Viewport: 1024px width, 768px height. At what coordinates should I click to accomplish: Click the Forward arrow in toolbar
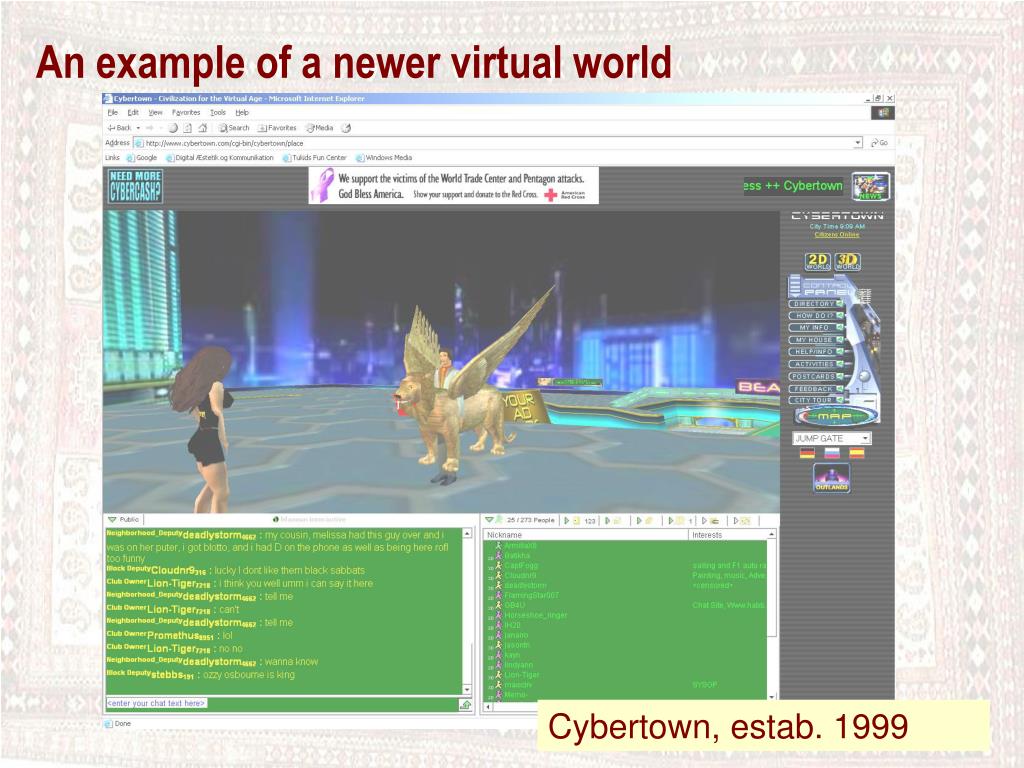(x=150, y=128)
